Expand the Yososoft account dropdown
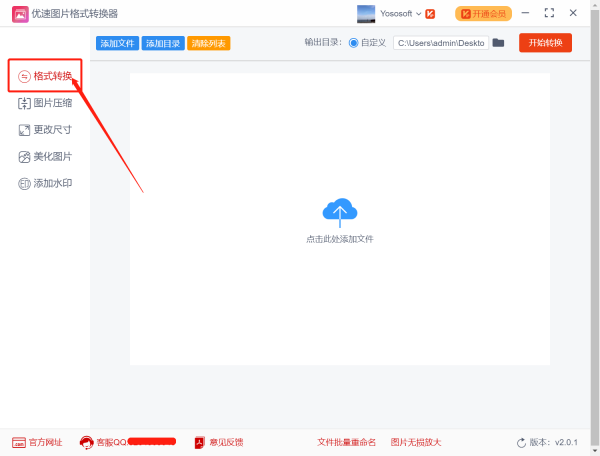Screen dimensions: 600x456 pos(419,14)
